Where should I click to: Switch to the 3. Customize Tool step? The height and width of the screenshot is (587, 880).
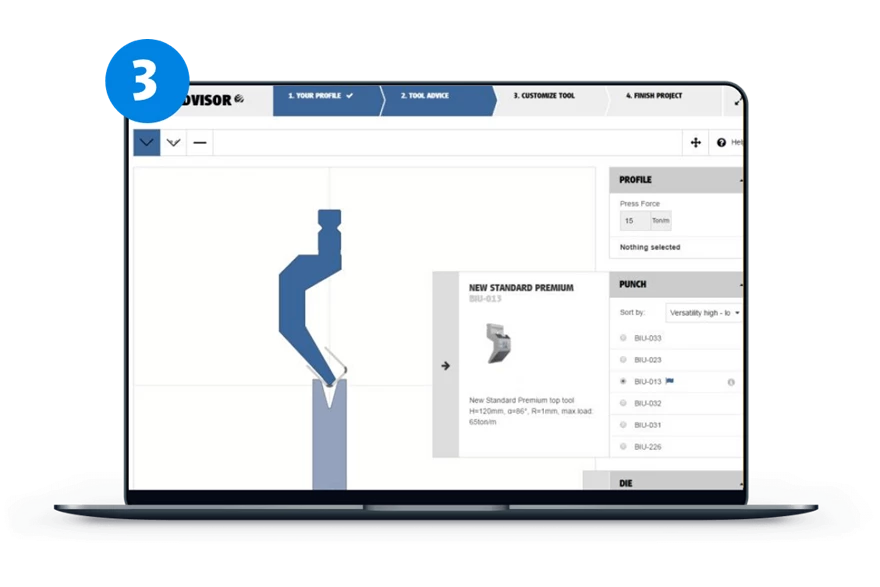(545, 94)
